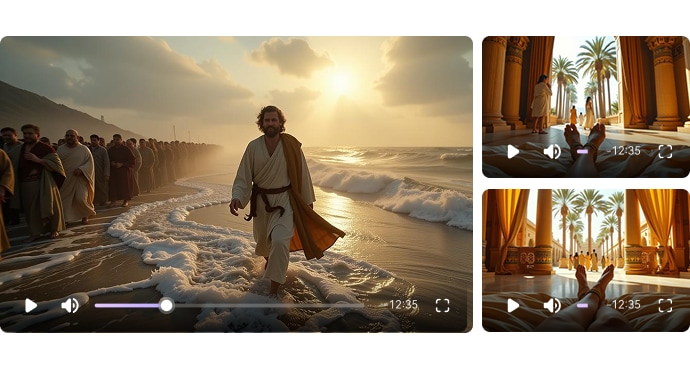Viewport: 690px width, 381px height.
Task: Click 12:35 time on top-right video
Action: (625, 151)
